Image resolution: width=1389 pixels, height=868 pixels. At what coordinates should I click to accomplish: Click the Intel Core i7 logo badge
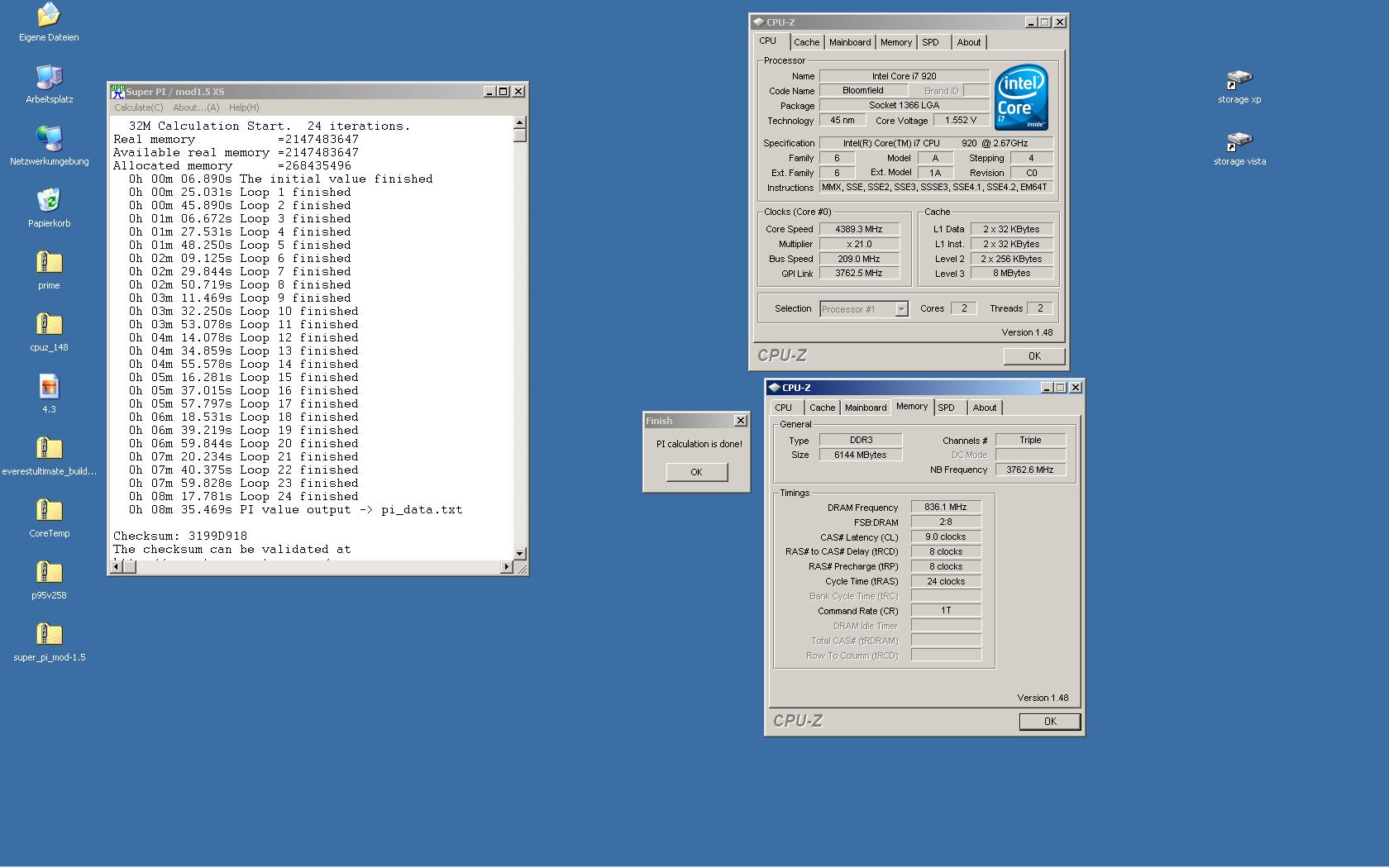point(1021,98)
